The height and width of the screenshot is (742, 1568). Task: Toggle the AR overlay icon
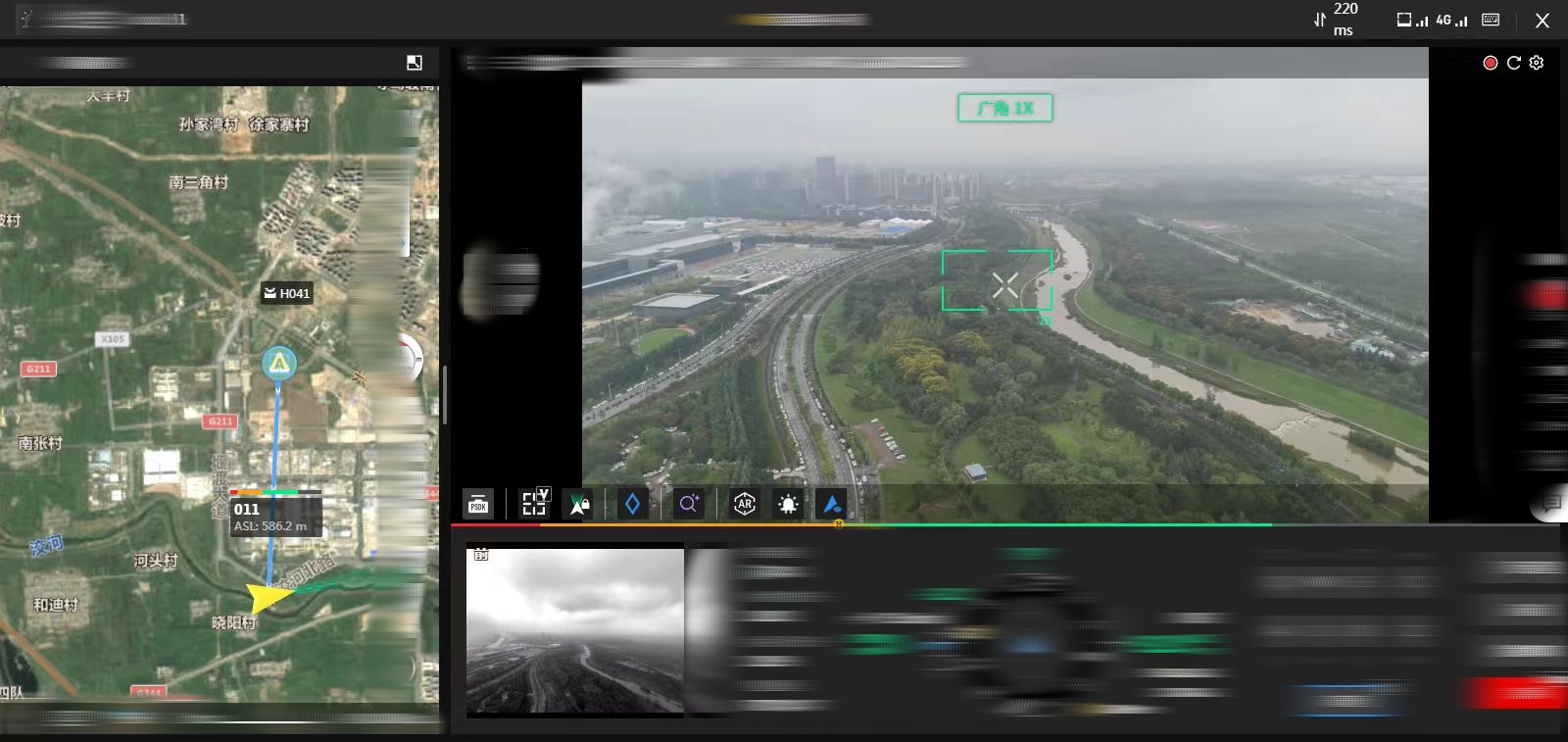tap(745, 504)
